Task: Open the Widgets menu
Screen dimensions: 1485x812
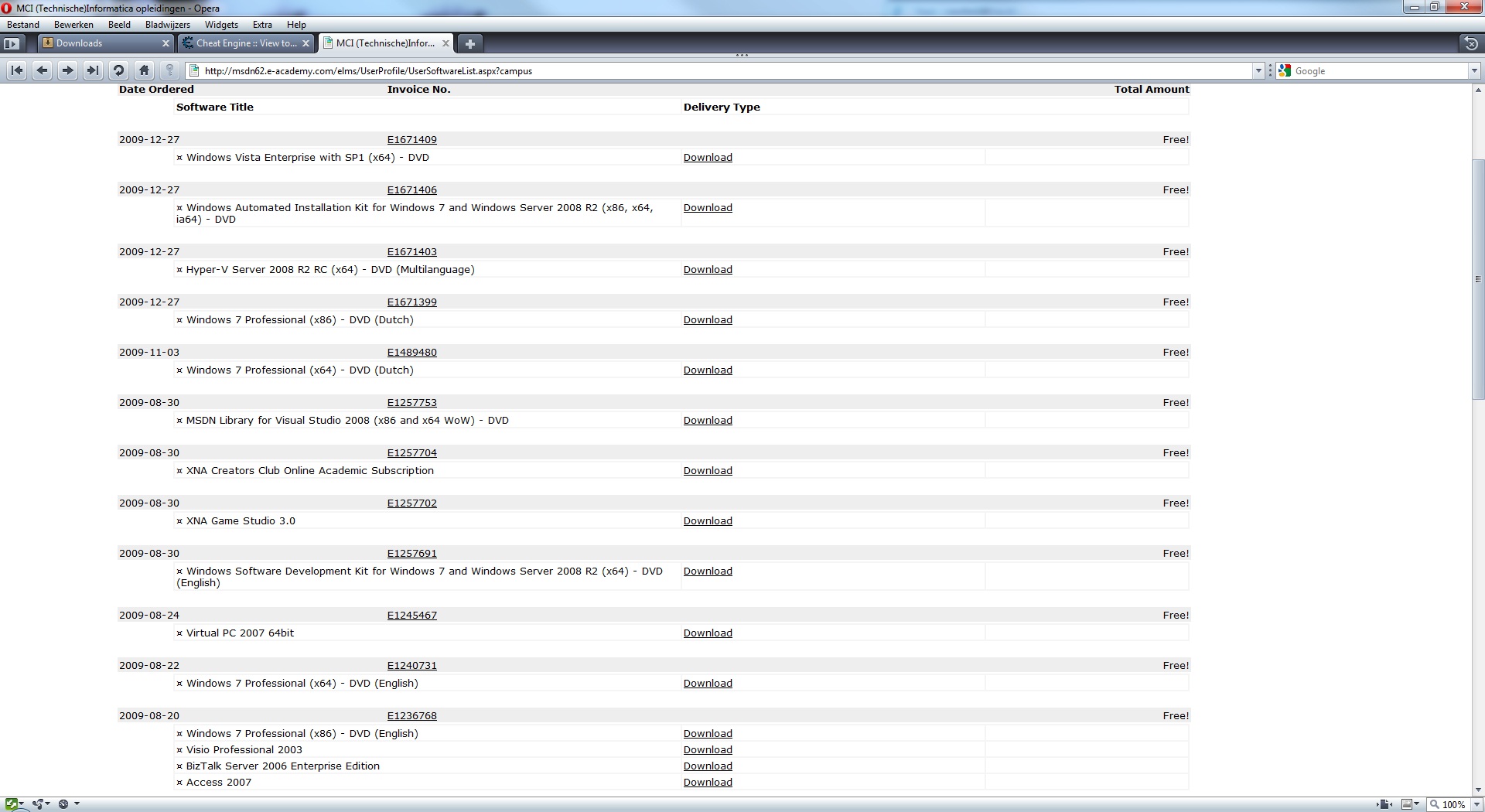Action: click(221, 25)
